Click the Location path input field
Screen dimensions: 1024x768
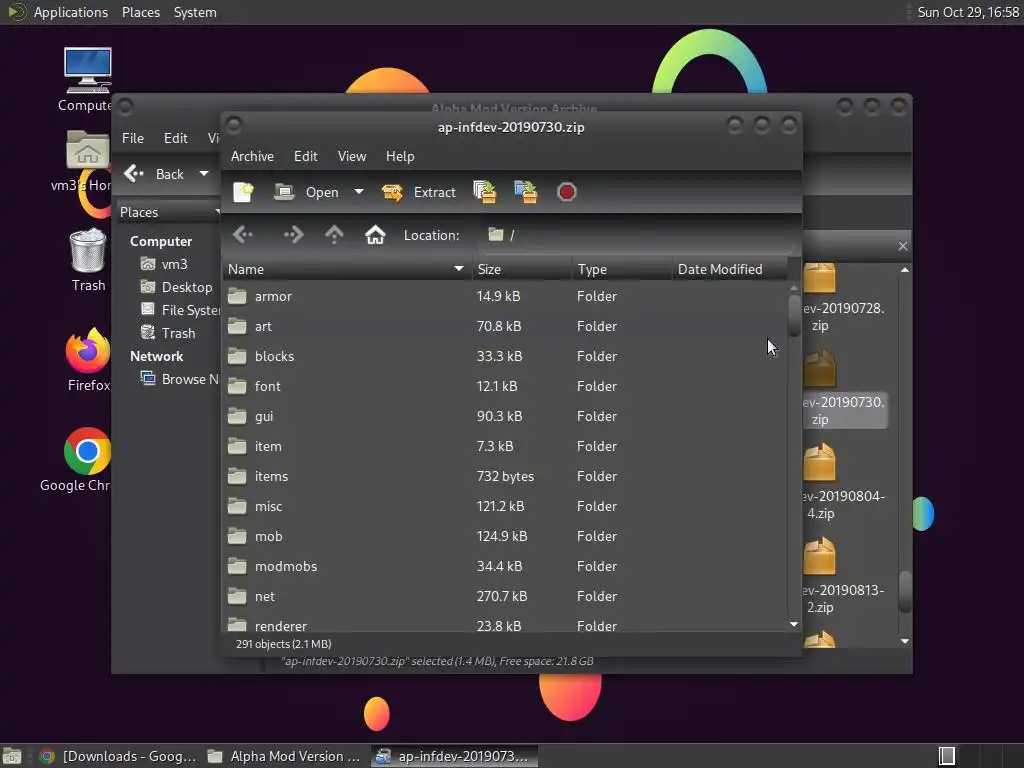(x=637, y=235)
